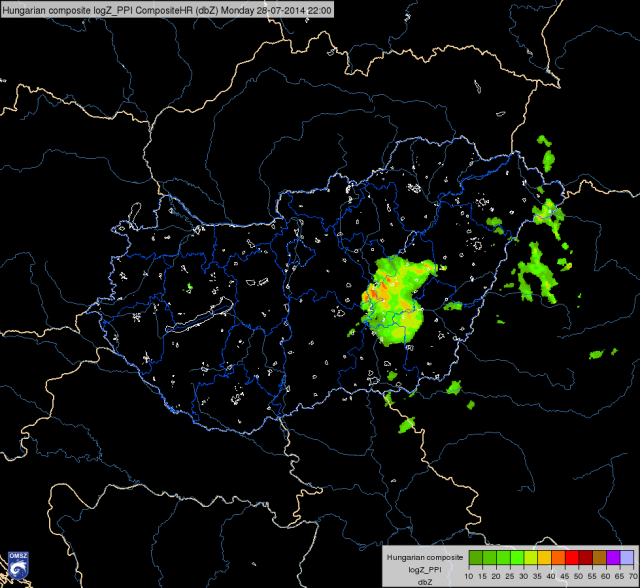This screenshot has width=640, height=588.
Task: Click the radar title text with date 28-07-2014 22:00
Action: pos(167,11)
